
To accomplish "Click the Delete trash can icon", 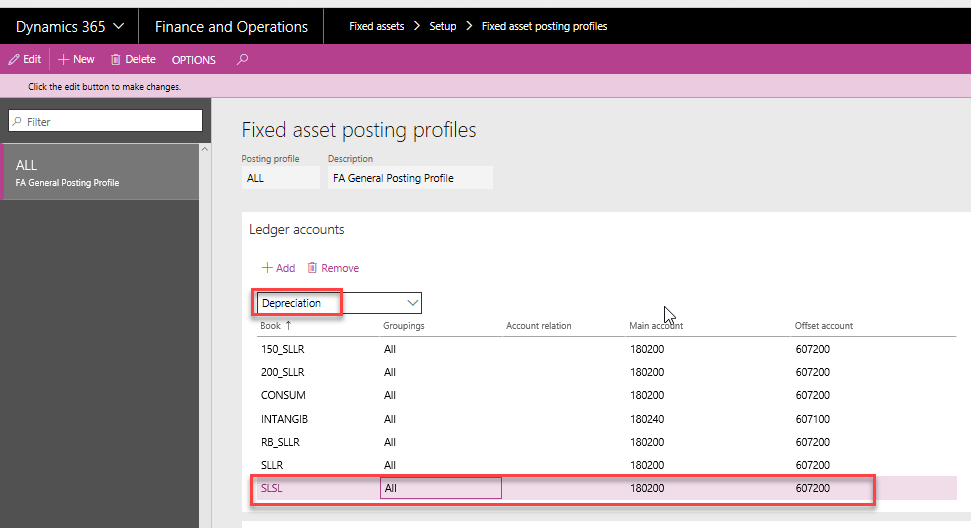I will pyautogui.click(x=116, y=60).
